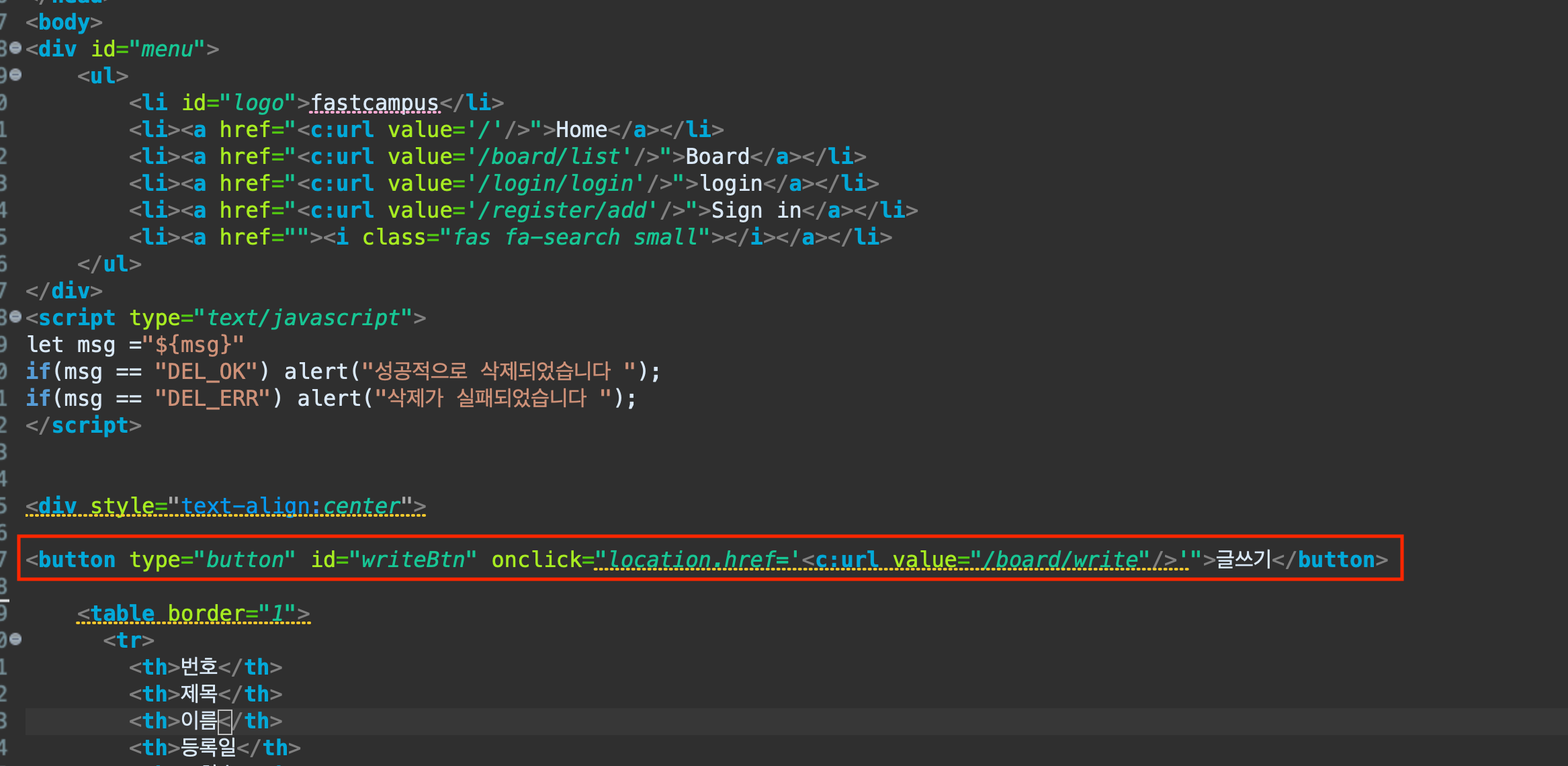Viewport: 1568px width, 766px height.
Task: Click the word "fastcampus" in logo li
Action: click(374, 103)
